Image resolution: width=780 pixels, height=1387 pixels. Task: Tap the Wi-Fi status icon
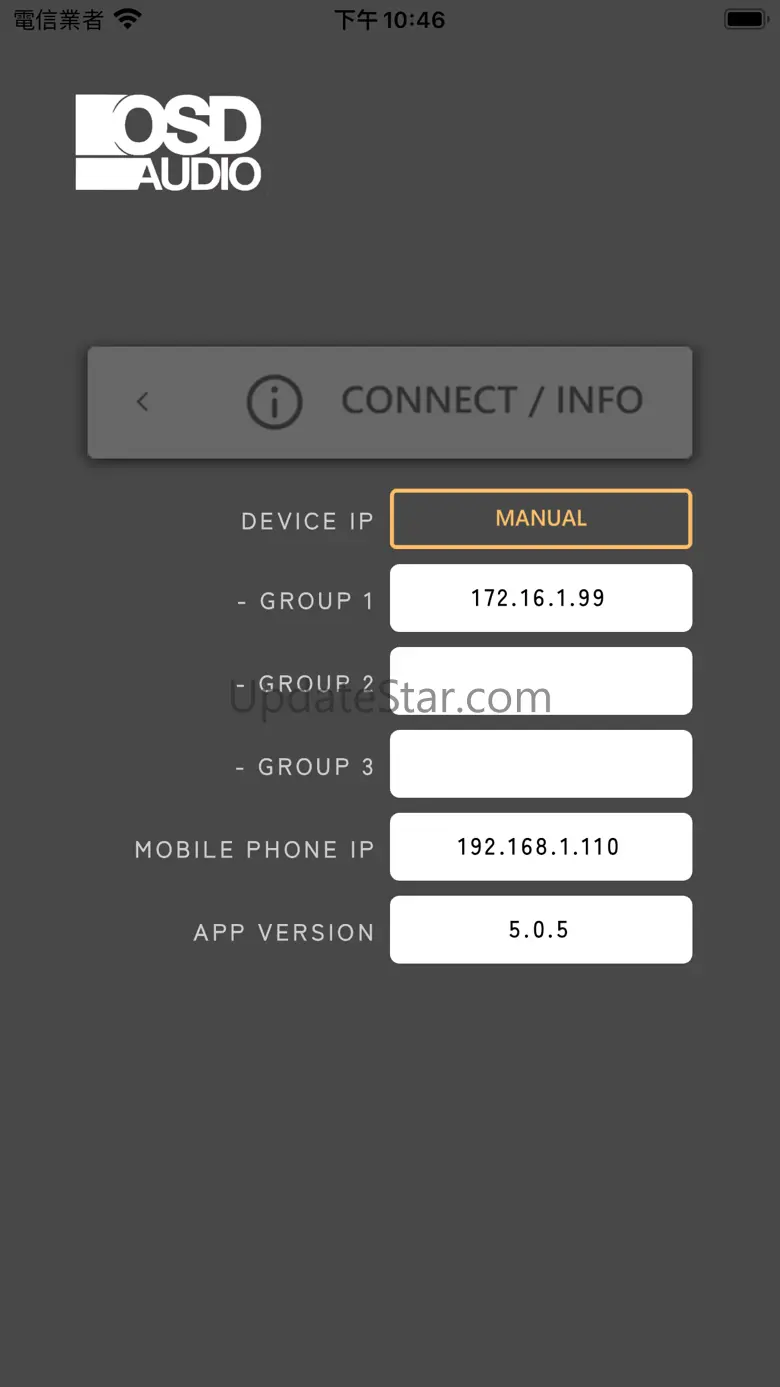128,19
